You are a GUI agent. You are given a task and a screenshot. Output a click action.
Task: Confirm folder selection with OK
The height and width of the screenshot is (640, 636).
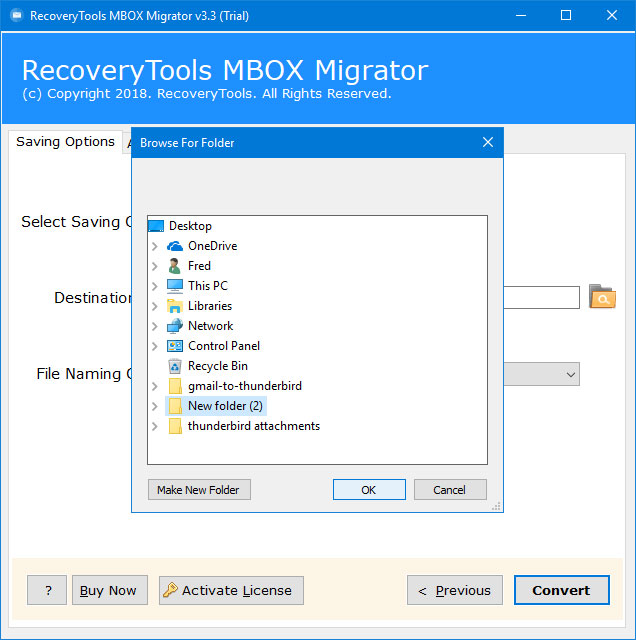click(369, 489)
